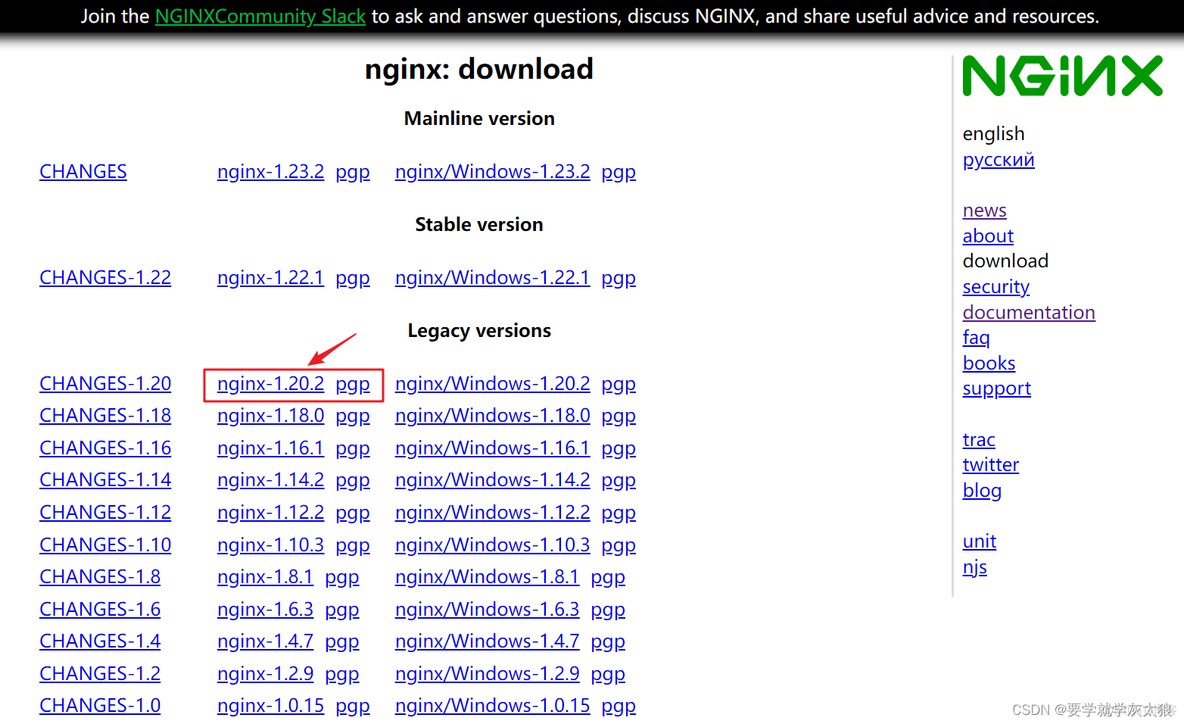Viewport: 1184px width, 724px height.
Task: Download nginx-1.16.1 source
Action: click(270, 448)
